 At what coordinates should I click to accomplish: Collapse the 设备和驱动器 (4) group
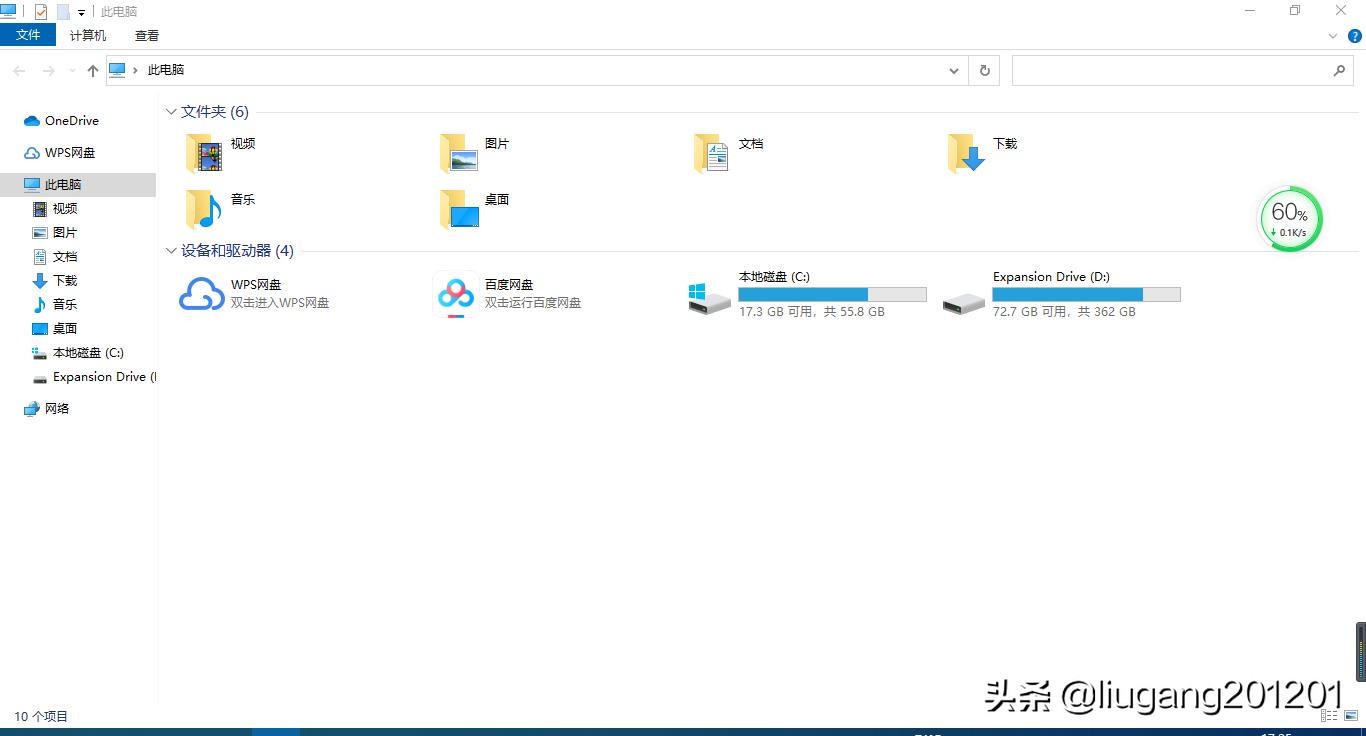tap(171, 251)
